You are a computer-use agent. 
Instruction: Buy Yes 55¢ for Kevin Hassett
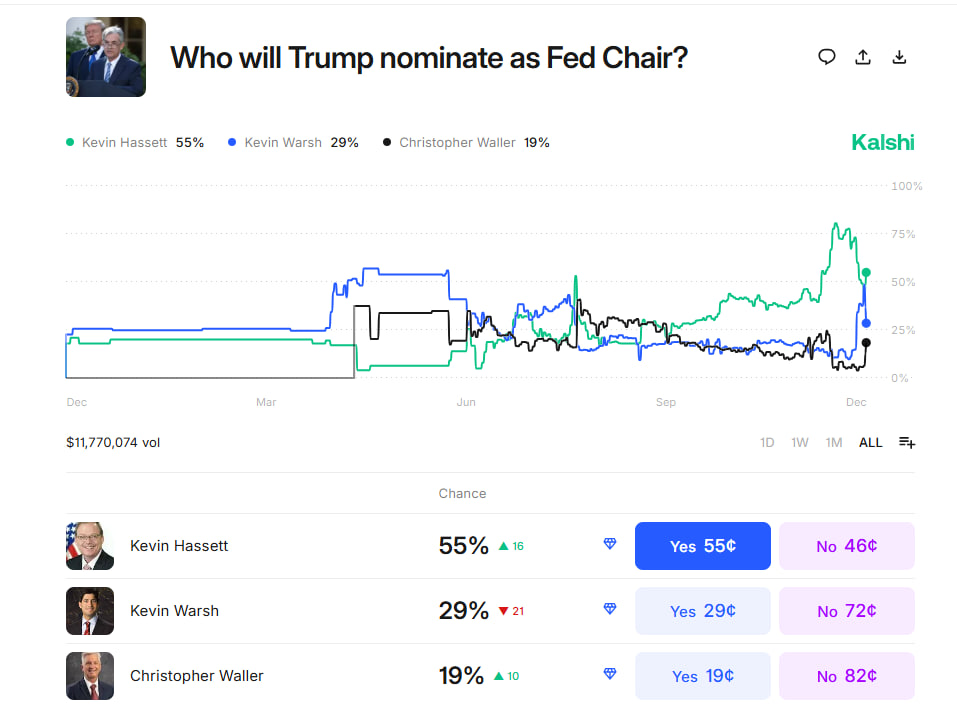tap(702, 546)
